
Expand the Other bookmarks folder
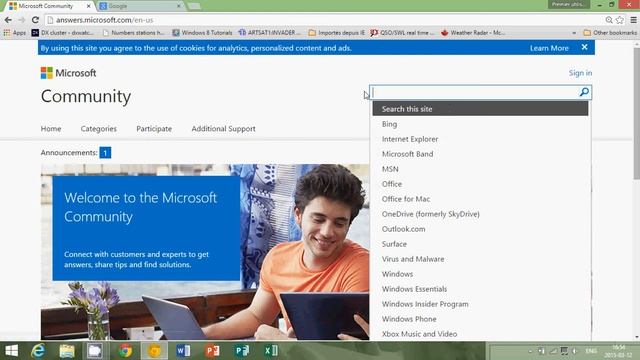click(x=610, y=33)
